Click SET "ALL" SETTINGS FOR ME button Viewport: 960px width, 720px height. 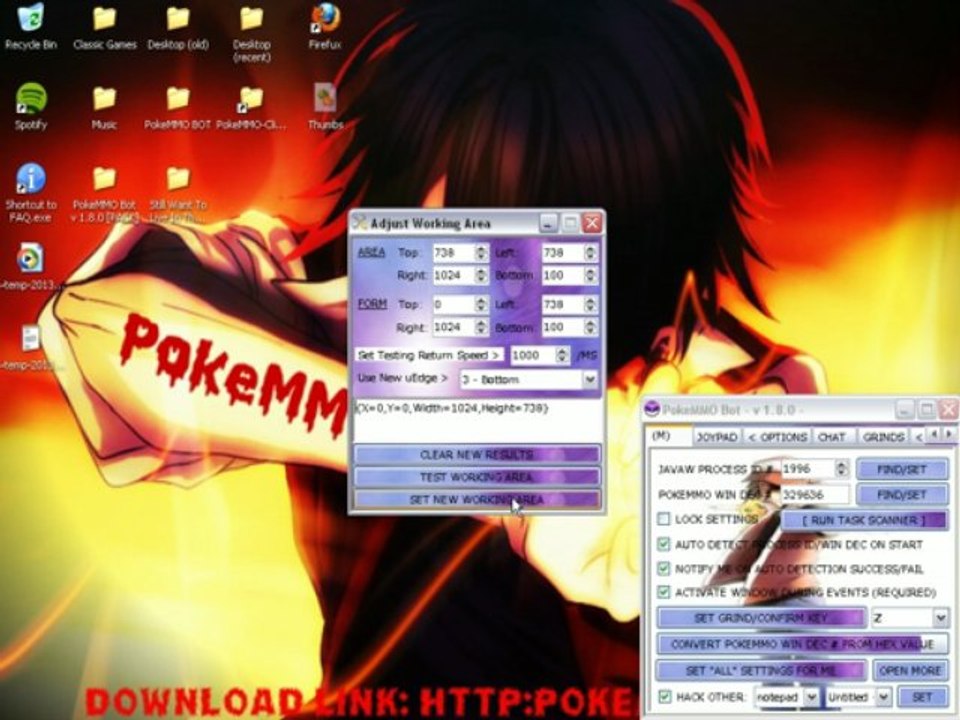pyautogui.click(x=761, y=670)
